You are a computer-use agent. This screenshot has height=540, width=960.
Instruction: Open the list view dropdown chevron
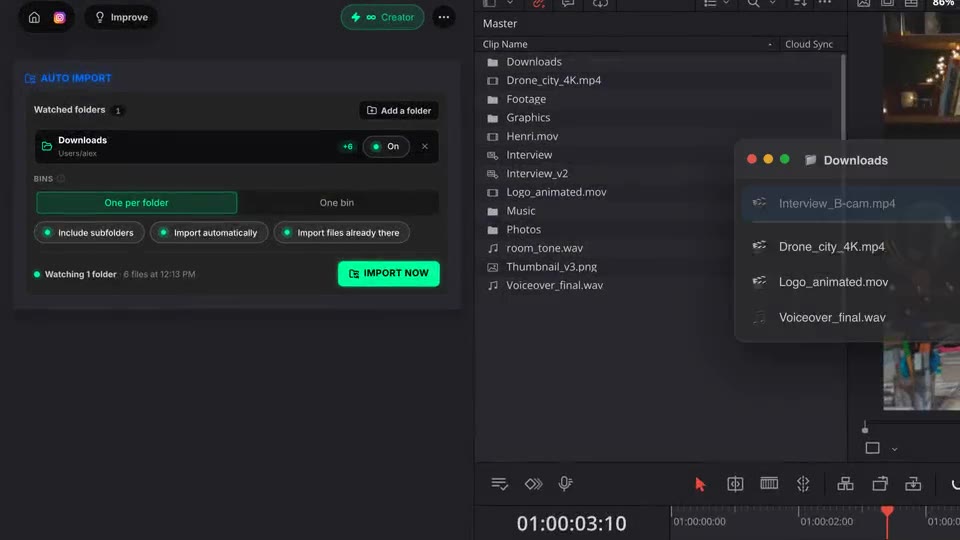726,3
